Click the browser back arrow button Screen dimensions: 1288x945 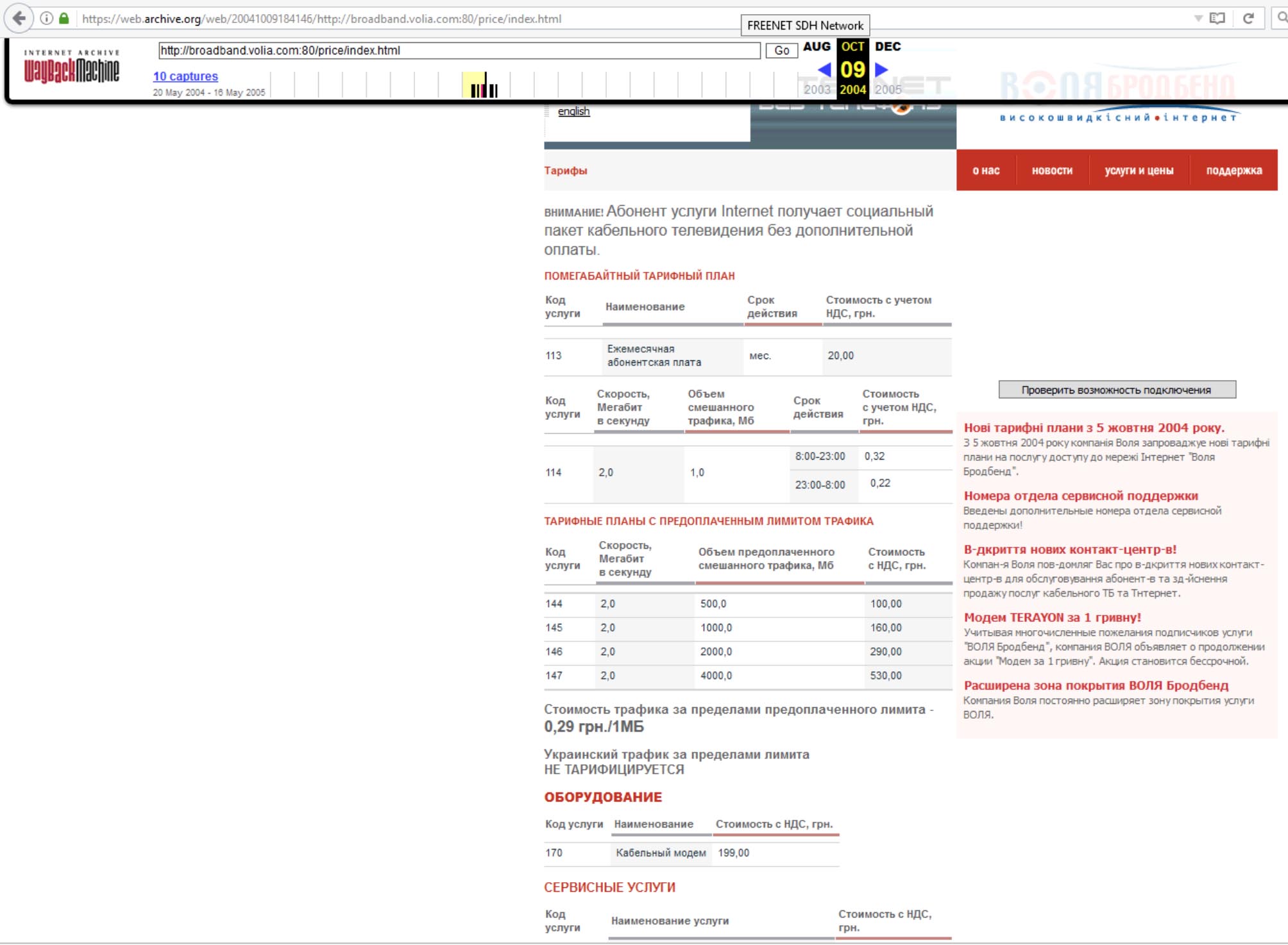[x=19, y=19]
